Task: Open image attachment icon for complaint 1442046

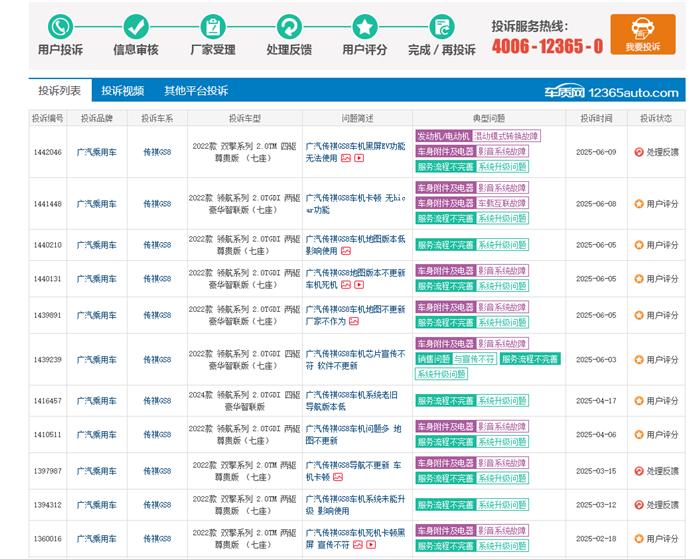Action: tap(346, 158)
